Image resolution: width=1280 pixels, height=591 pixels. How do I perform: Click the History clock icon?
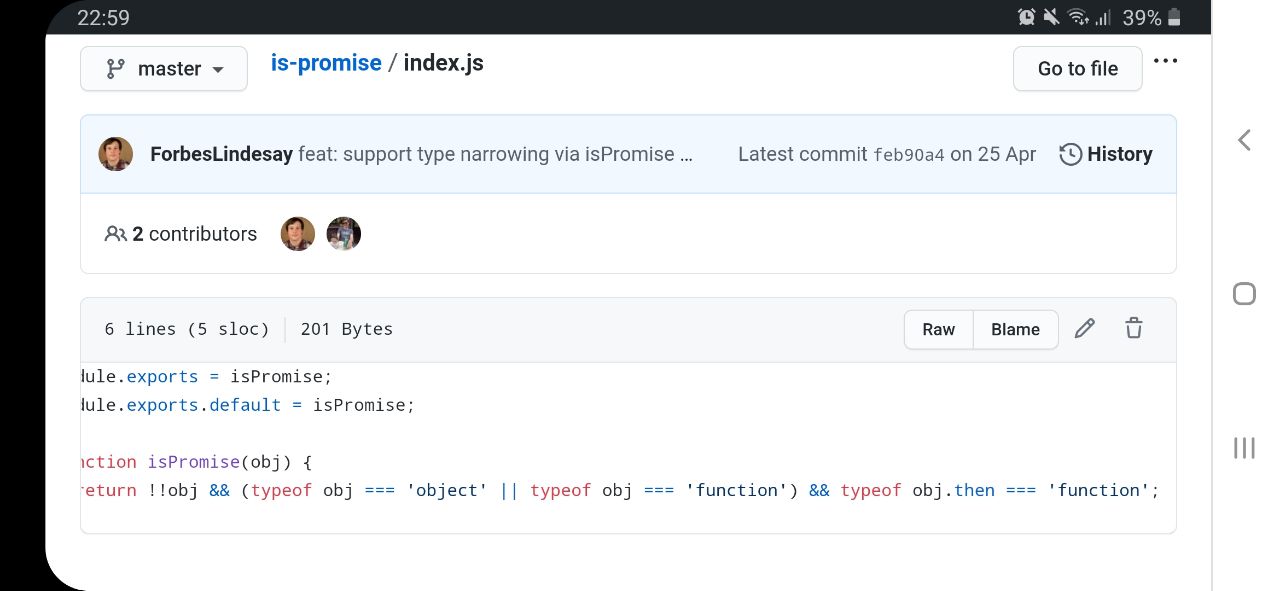click(x=1070, y=154)
